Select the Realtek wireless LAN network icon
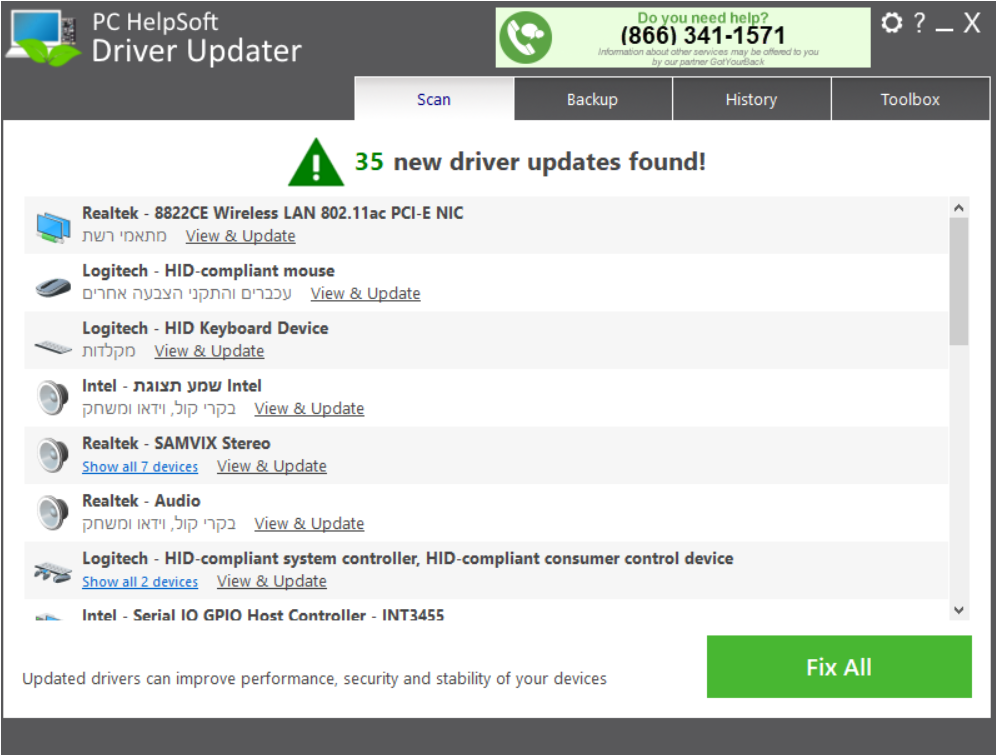 tap(53, 226)
